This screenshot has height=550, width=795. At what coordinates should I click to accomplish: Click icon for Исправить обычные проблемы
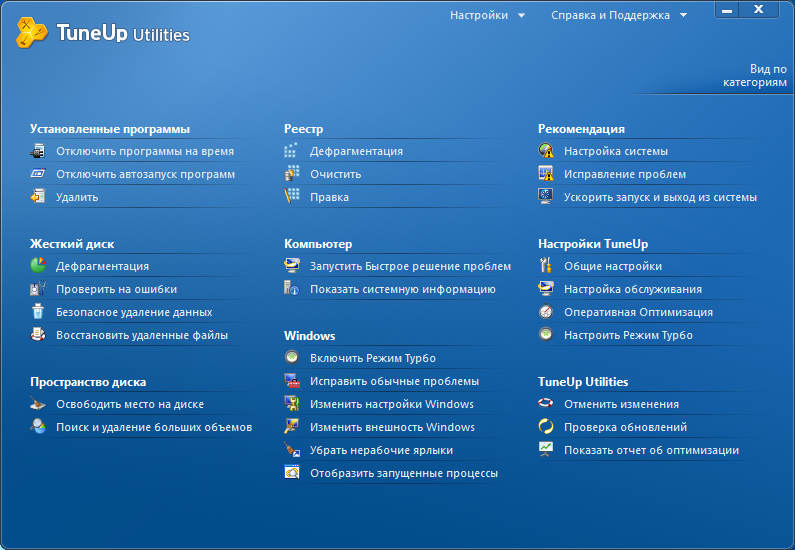coord(292,380)
